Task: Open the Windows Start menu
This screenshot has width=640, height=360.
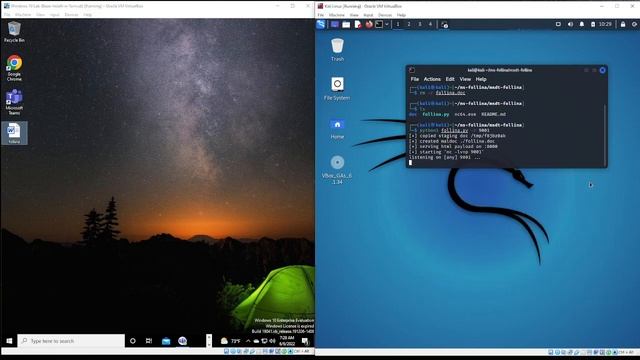Action: pos(9,341)
